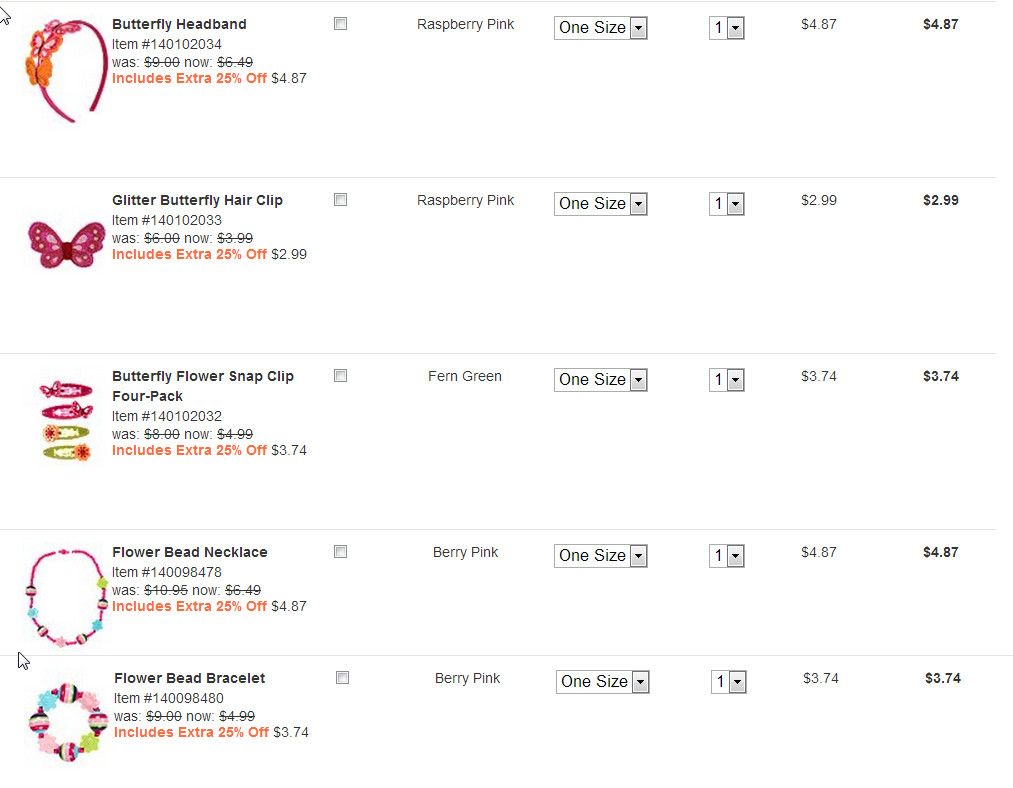Enable the Flower Bead Bracelet checkbox
This screenshot has width=1013, height=788.
coord(342,678)
